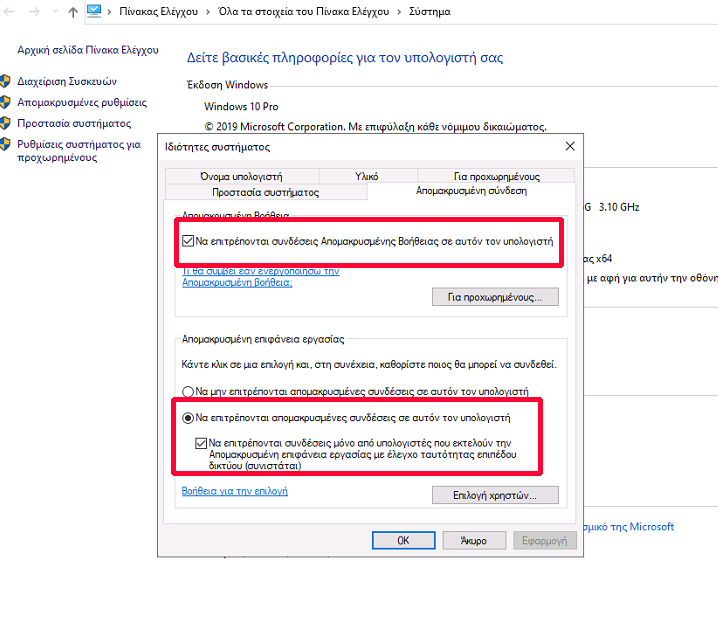The width and height of the screenshot is (718, 618).
Task: Click the Άκυρο button
Action: pos(473,540)
